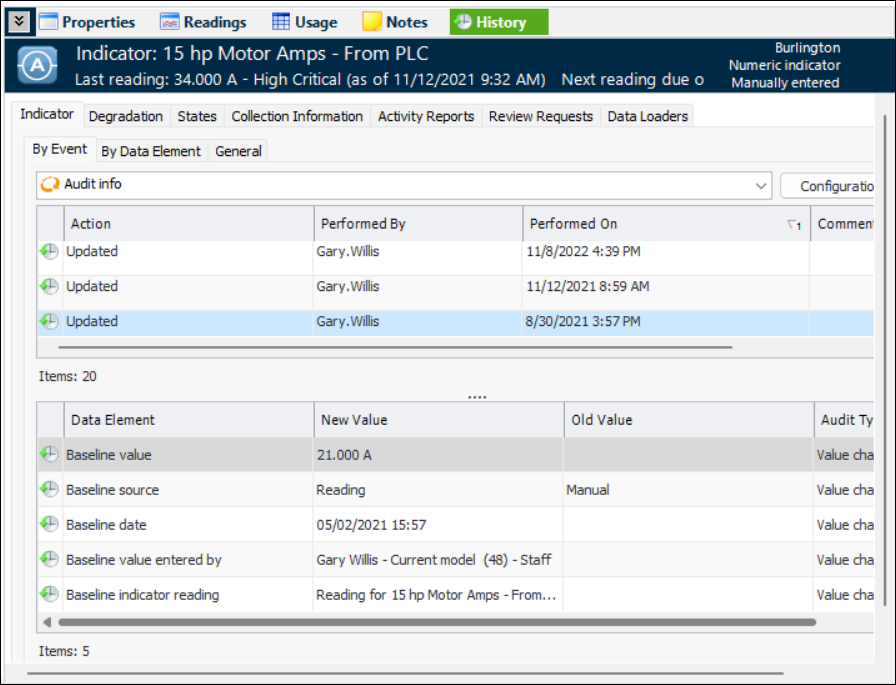This screenshot has width=896, height=685.
Task: Sort by the Performed By column header
Action: click(418, 224)
